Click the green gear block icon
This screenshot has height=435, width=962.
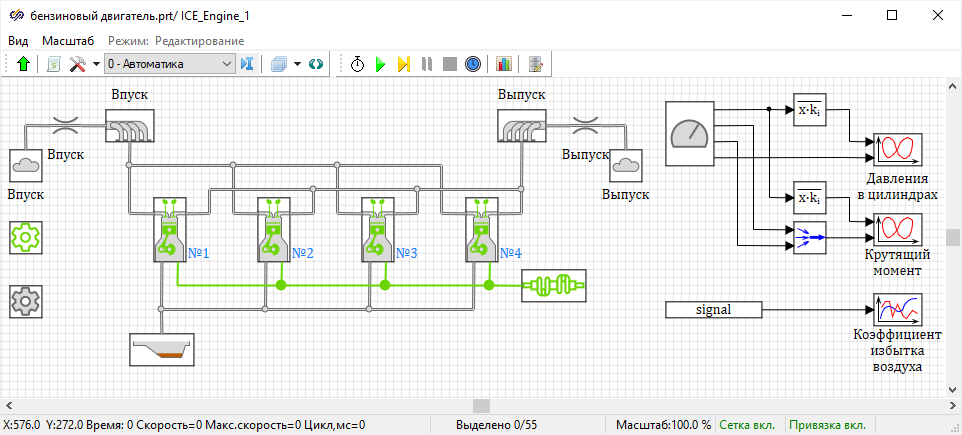pos(25,238)
